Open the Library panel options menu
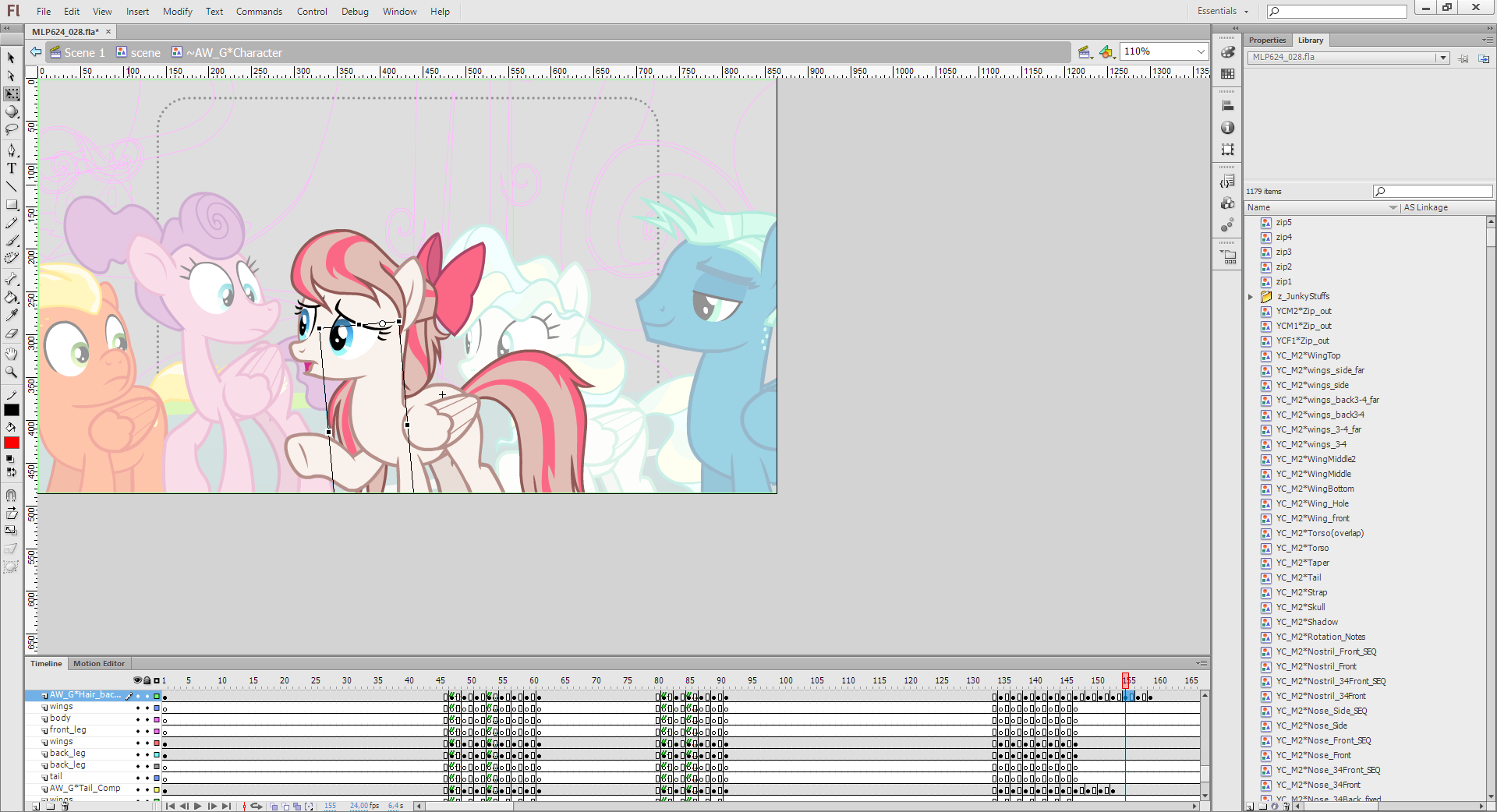This screenshot has width=1497, height=812. tap(1486, 40)
